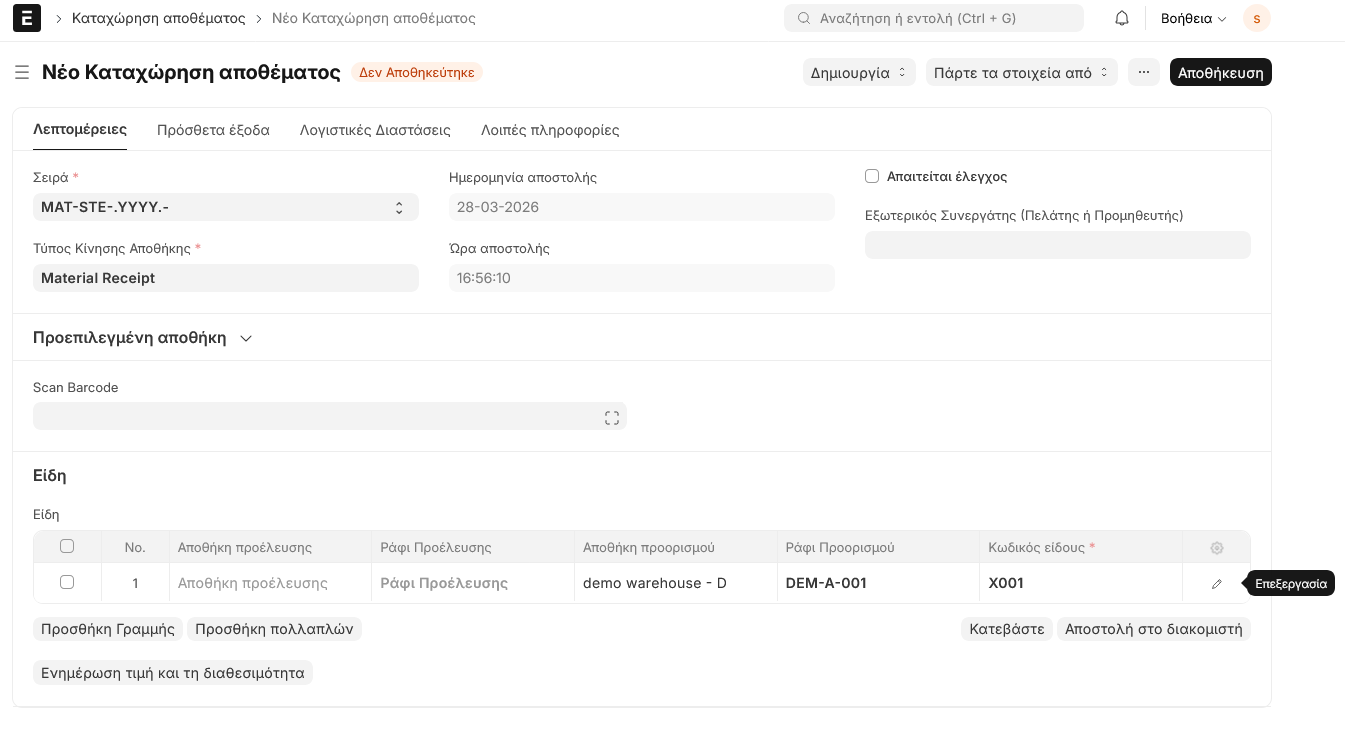1345x744 pixels.
Task: Click the ERPNext home logo icon
Action: tap(27, 18)
